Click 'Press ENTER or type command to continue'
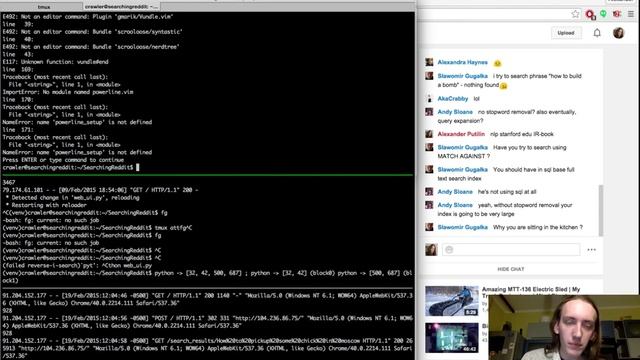640x360 pixels. pyautogui.click(x=63, y=160)
